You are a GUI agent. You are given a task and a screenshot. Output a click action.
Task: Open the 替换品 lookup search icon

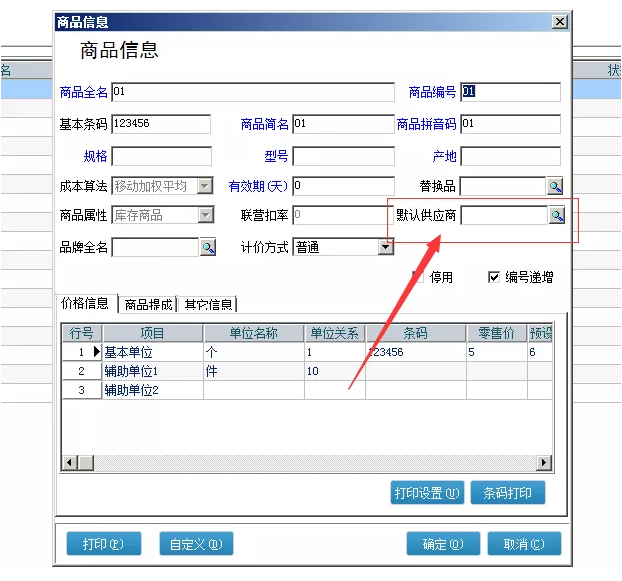[555, 186]
